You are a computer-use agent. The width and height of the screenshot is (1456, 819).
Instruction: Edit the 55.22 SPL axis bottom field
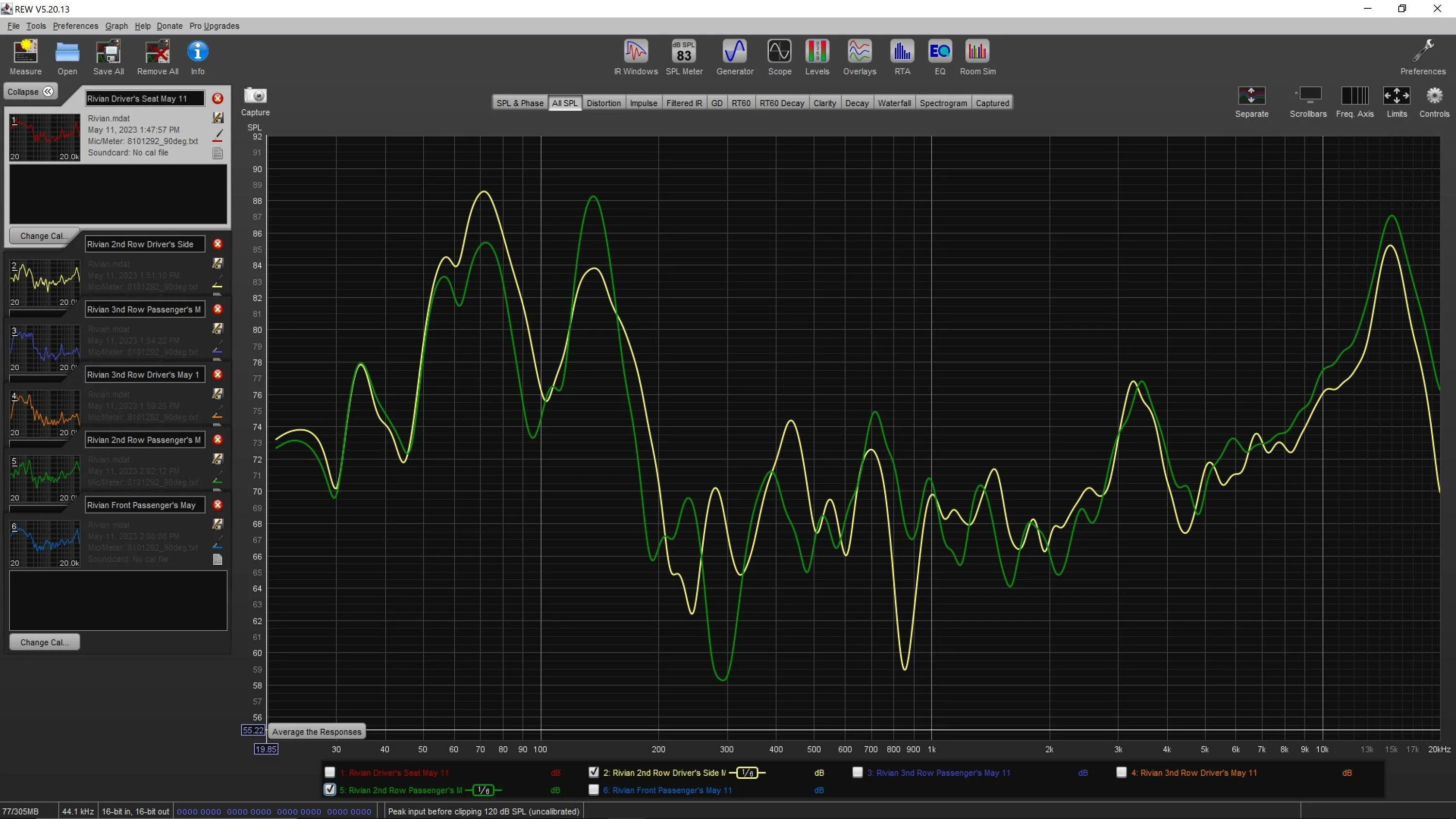[253, 730]
